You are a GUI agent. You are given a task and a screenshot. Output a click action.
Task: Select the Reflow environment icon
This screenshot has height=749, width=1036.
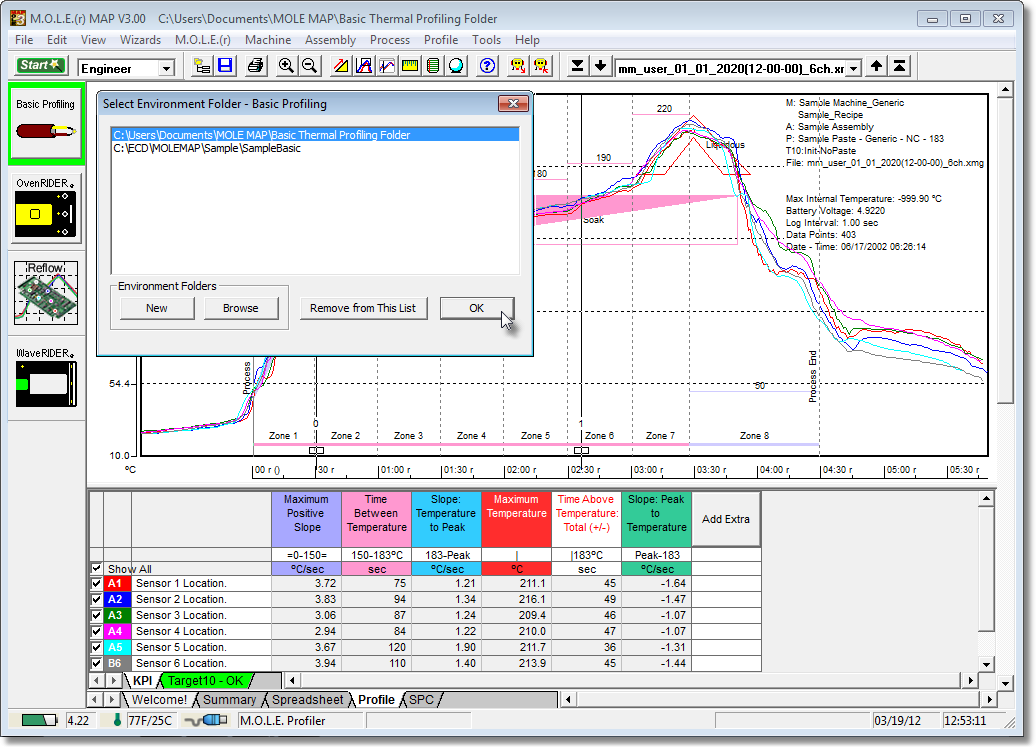coord(46,293)
